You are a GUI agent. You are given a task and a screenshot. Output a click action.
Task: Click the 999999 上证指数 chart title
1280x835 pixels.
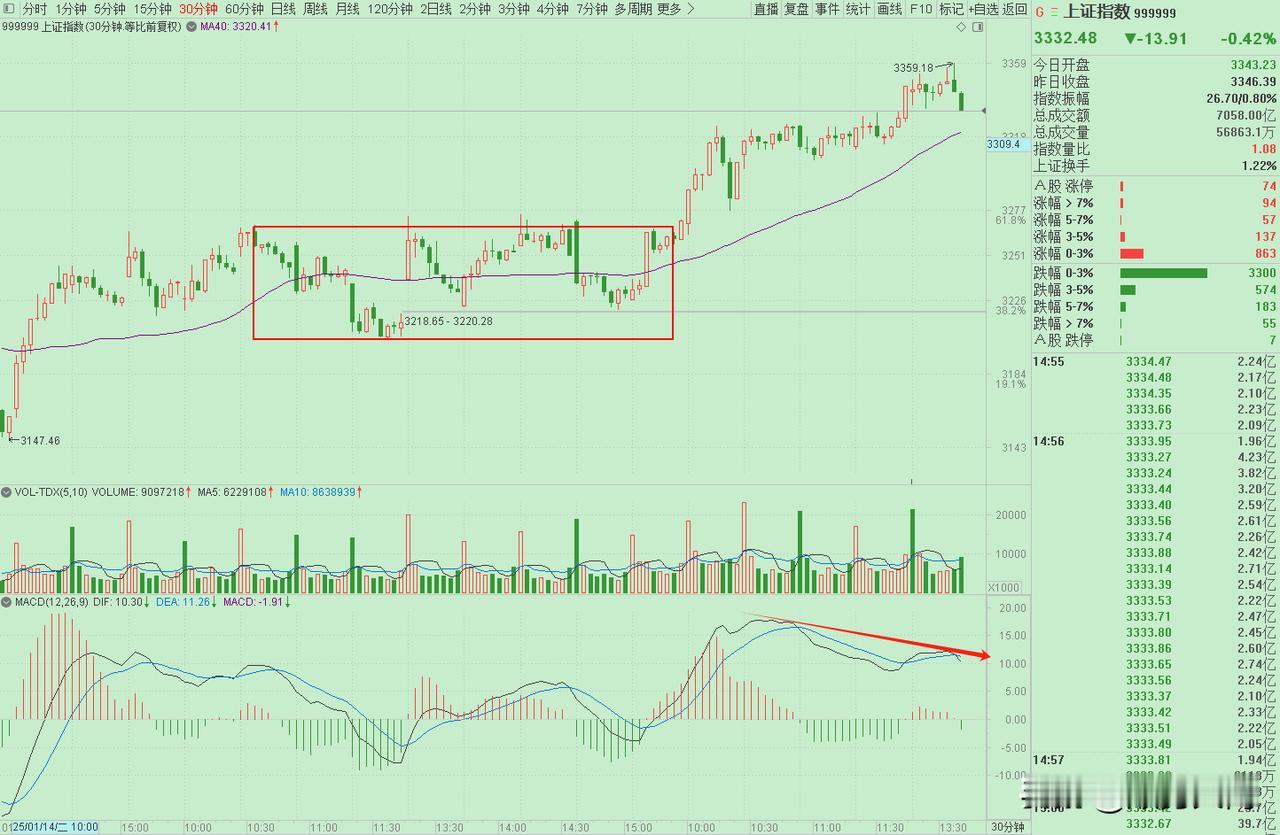91,26
